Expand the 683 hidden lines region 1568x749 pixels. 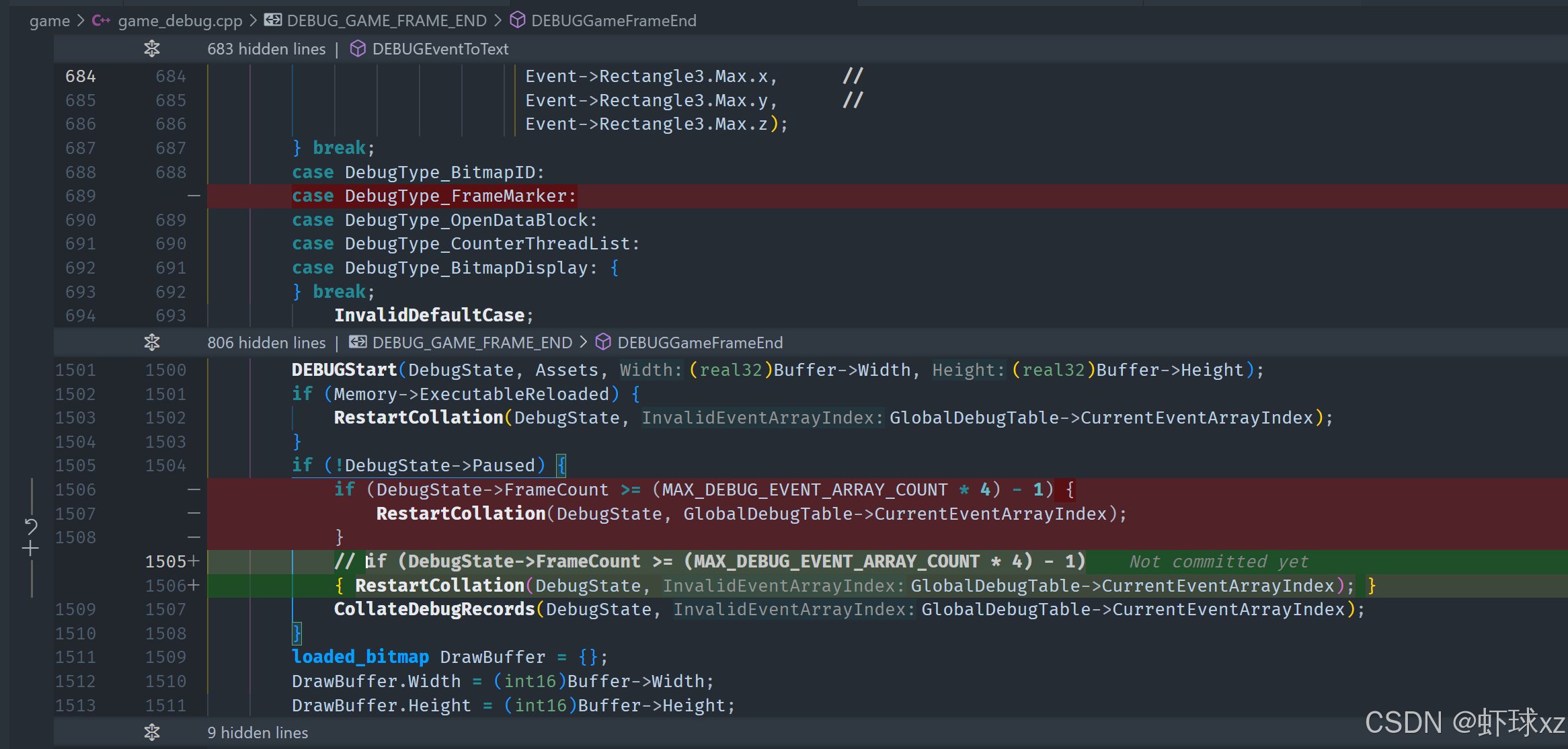pos(266,49)
